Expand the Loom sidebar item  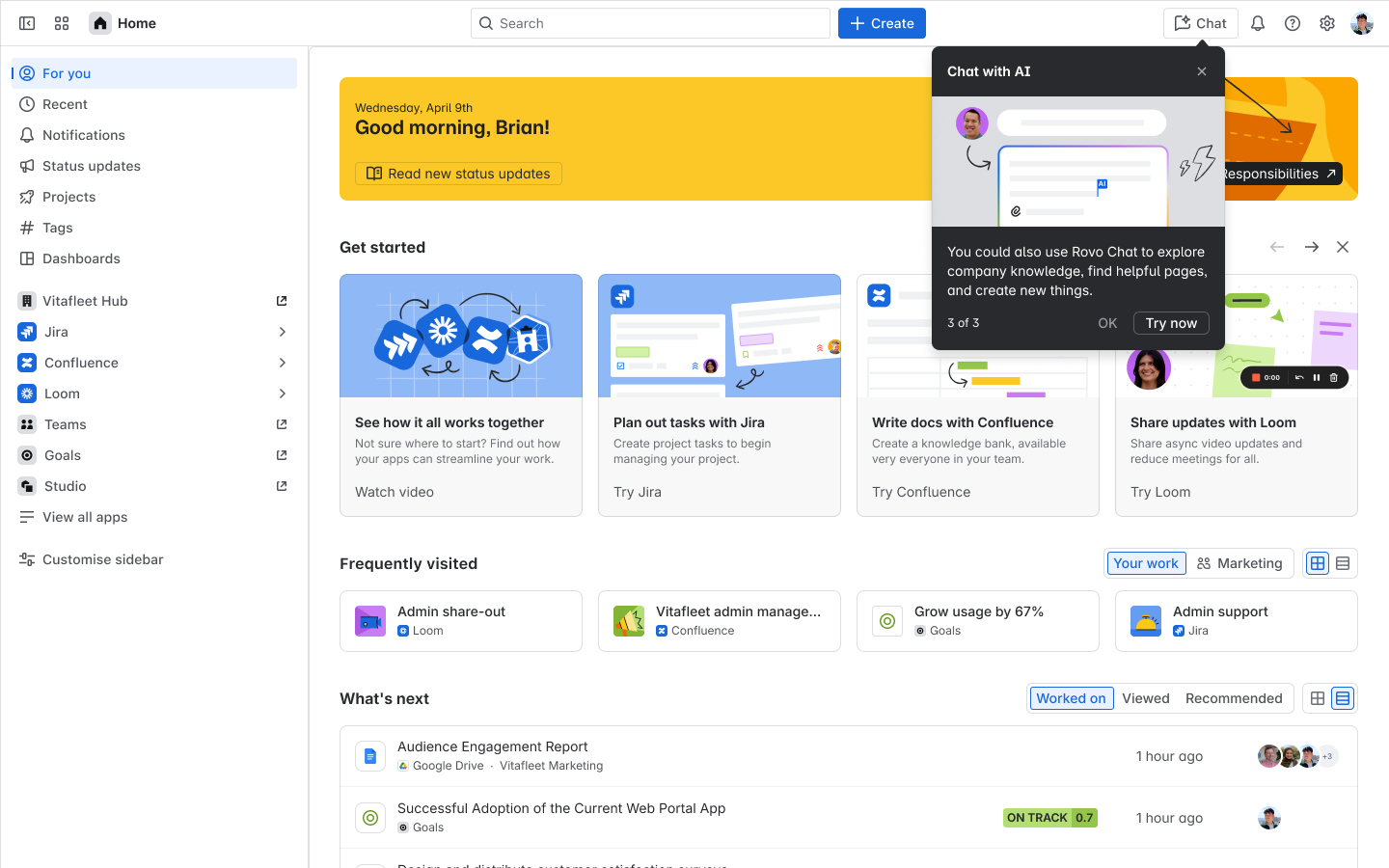(x=282, y=393)
